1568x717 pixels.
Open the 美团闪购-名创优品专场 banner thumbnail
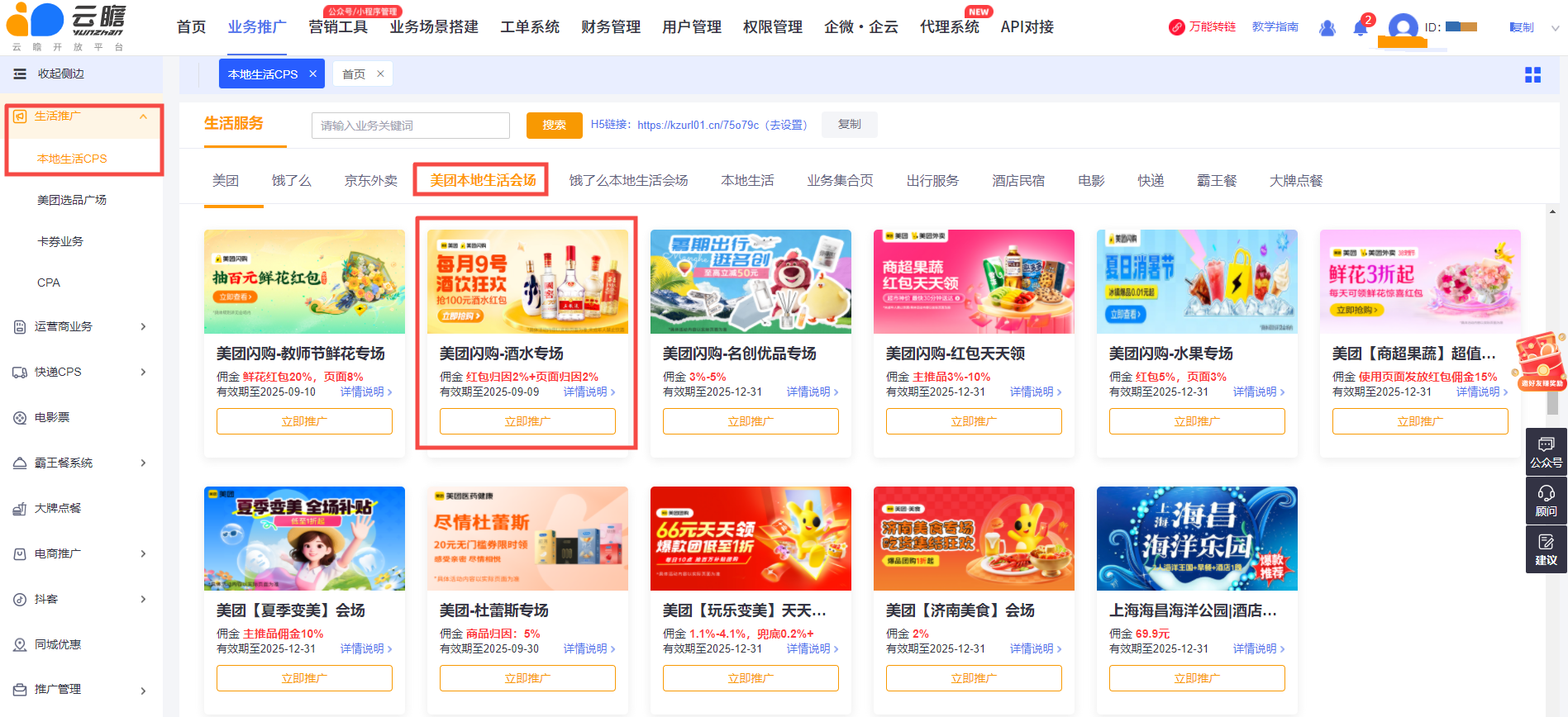751,282
